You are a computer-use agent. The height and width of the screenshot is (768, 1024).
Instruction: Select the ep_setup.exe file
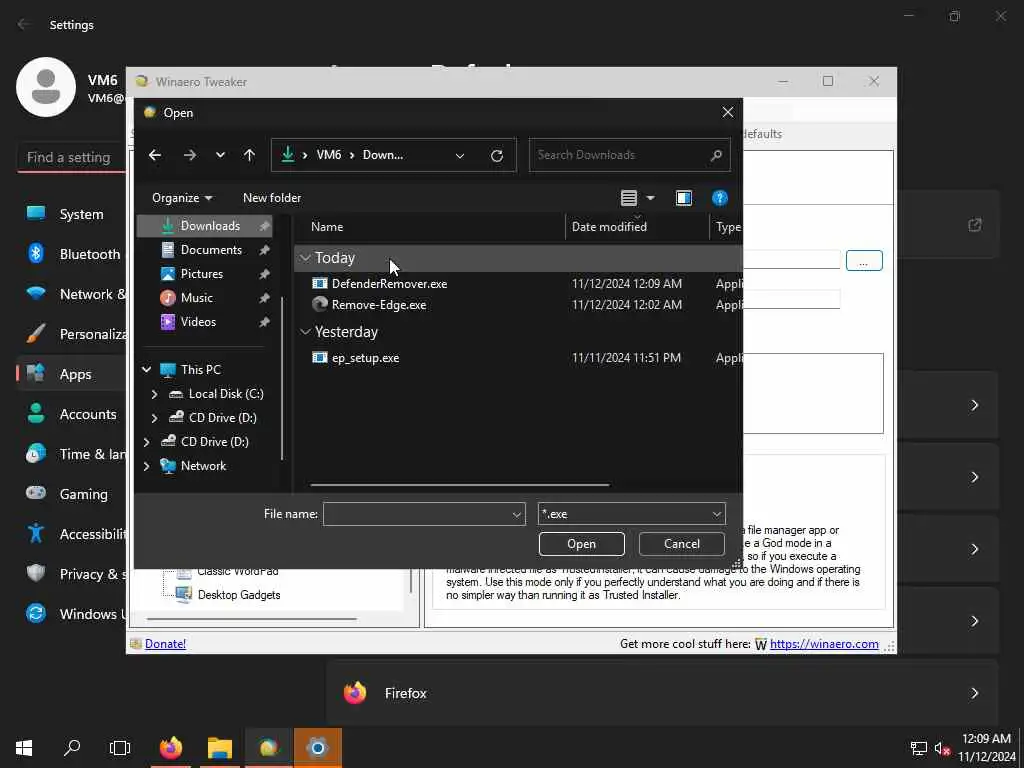pyautogui.click(x=365, y=358)
